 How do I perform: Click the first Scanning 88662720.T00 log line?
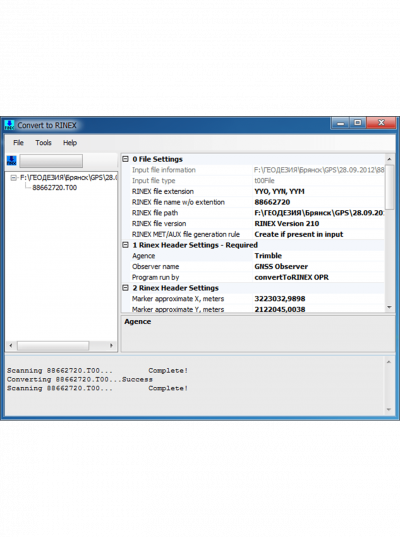97,371
